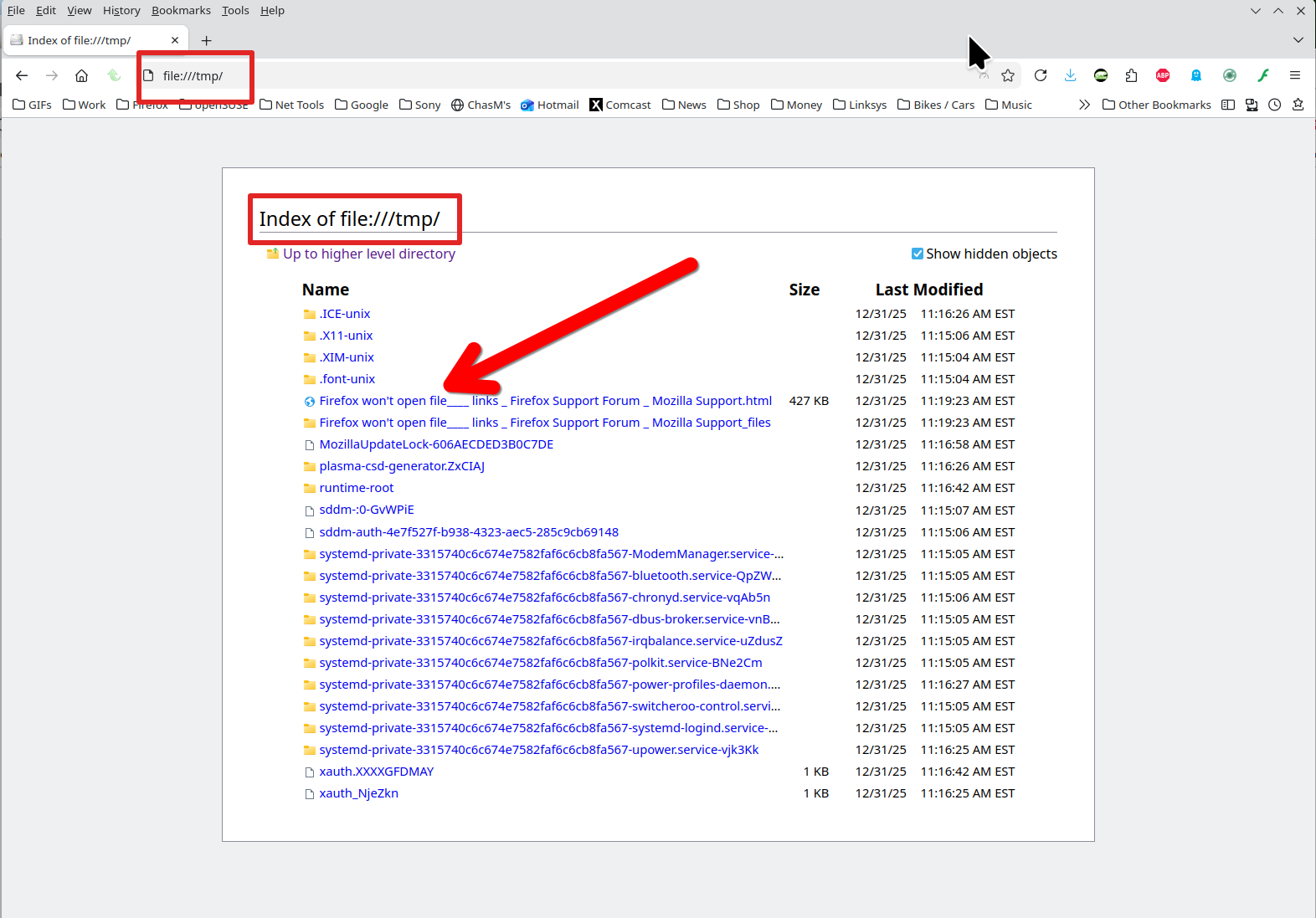
Task: Expand the Other Bookmarks folder
Action: [1156, 105]
